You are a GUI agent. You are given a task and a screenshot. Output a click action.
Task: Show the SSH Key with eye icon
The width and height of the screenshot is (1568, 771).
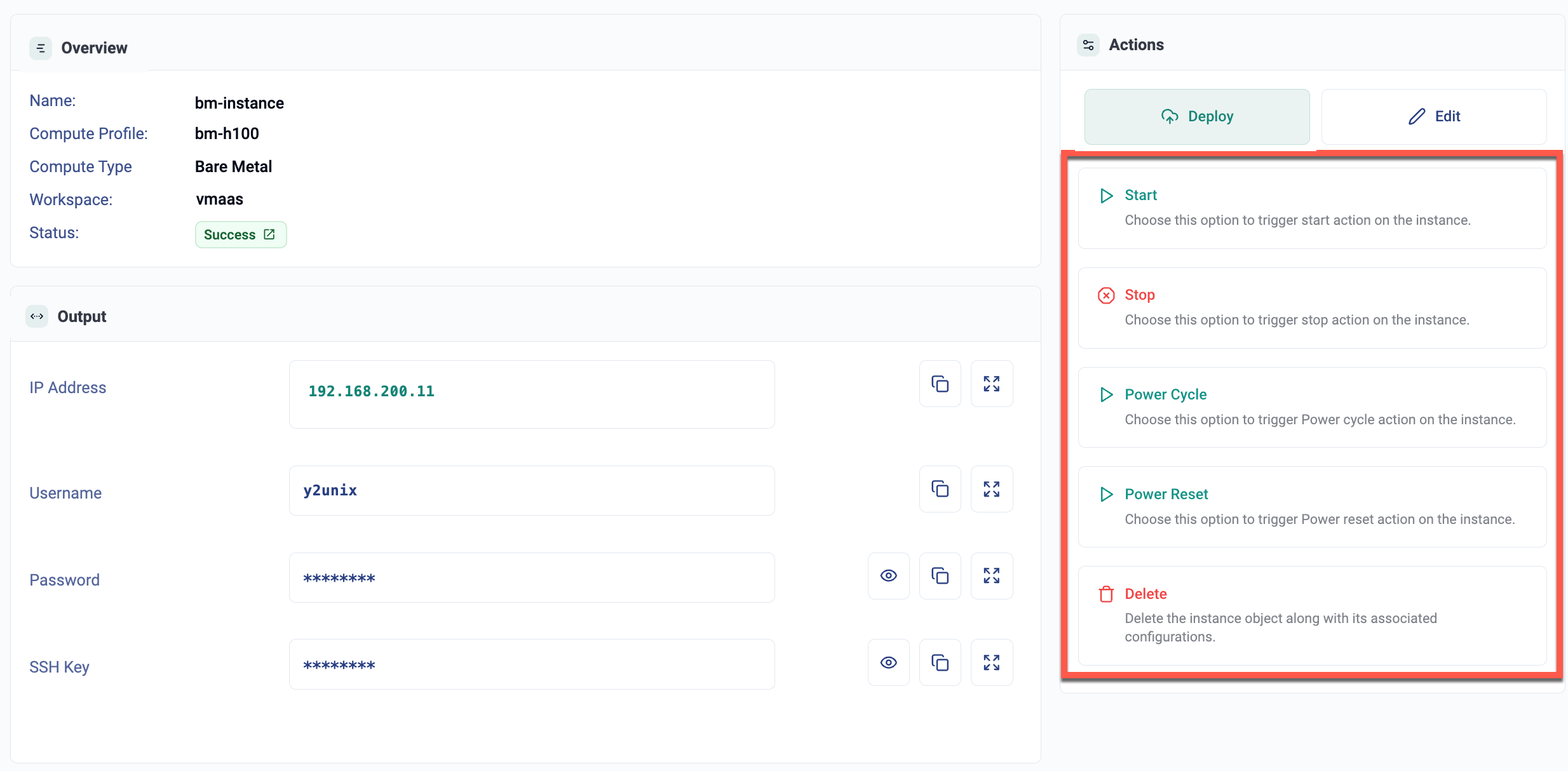coord(888,663)
